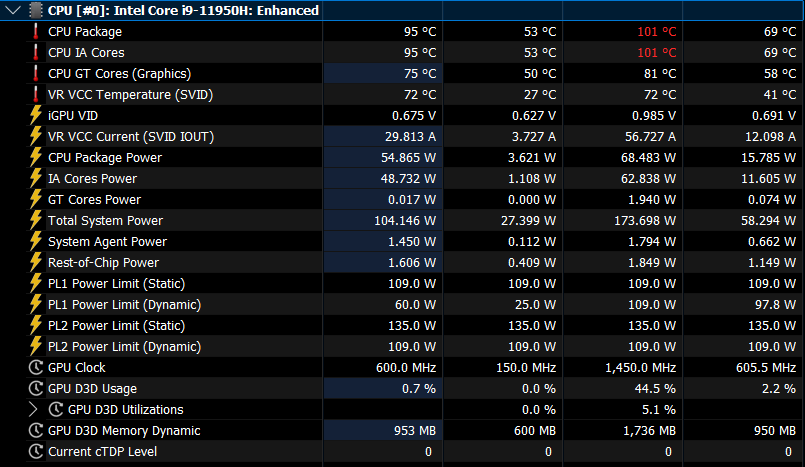Select the GPU D3D Usage label
This screenshot has width=805, height=467.
click(92, 389)
